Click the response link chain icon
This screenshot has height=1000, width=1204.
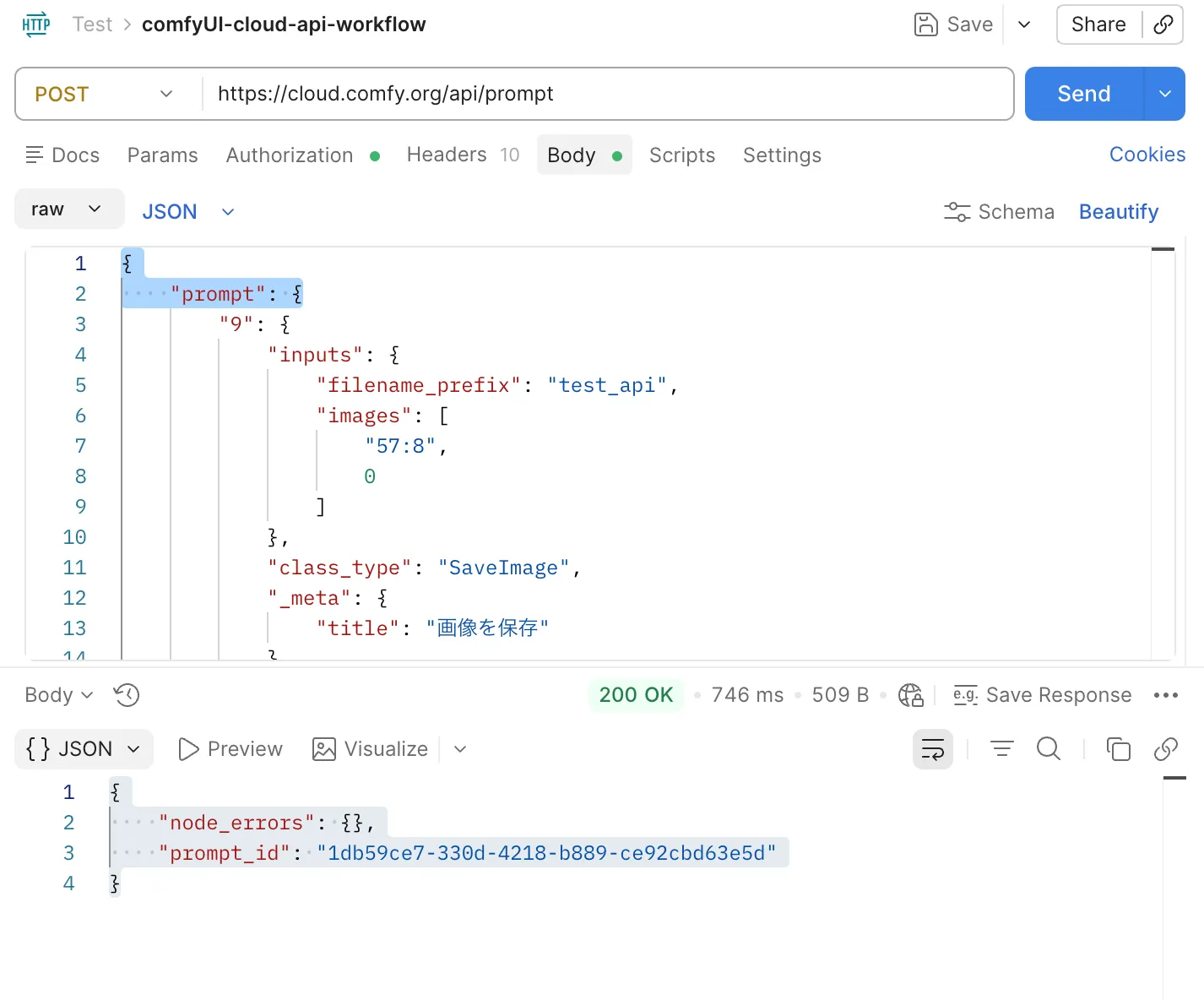(x=1166, y=749)
